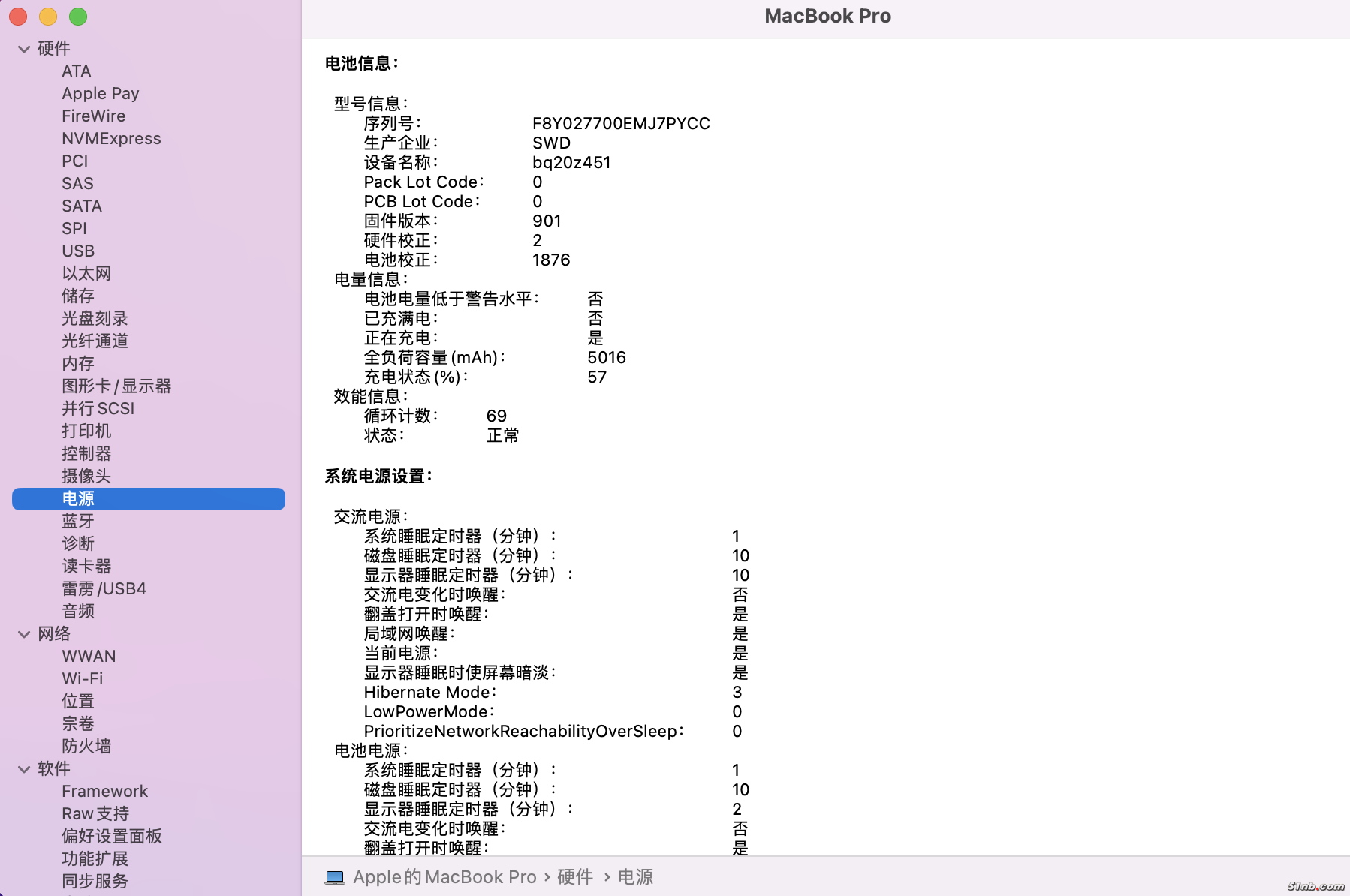Click 电源 in the bottom path bar
The height and width of the screenshot is (896, 1350).
[x=635, y=877]
